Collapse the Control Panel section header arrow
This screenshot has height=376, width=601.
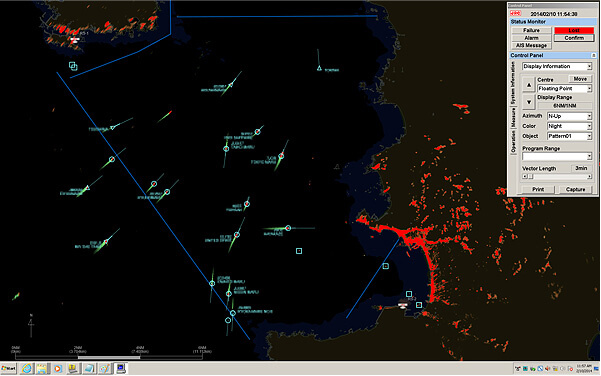click(593, 55)
